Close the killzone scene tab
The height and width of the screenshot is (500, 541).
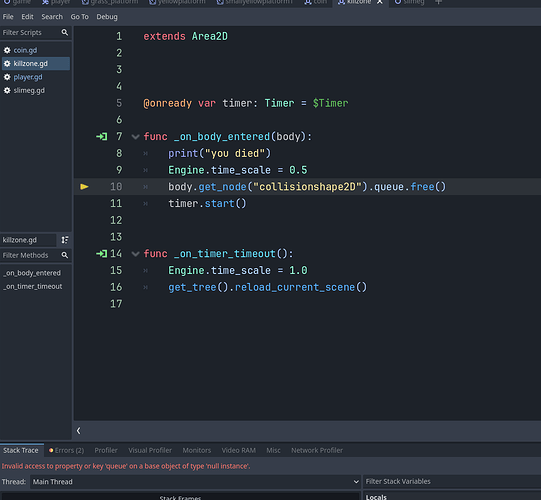click(x=380, y=2)
